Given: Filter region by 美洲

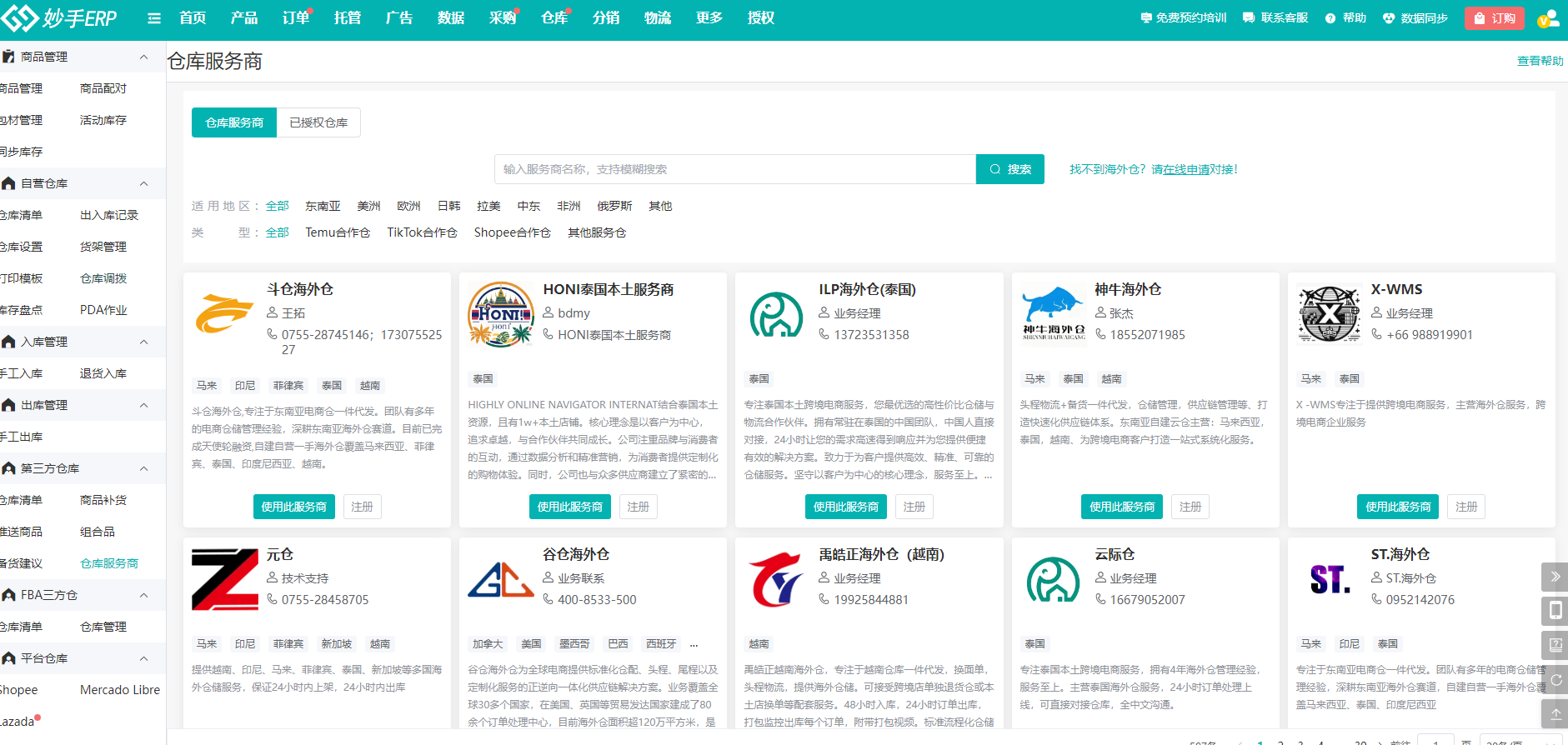Looking at the screenshot, I should (x=368, y=206).
